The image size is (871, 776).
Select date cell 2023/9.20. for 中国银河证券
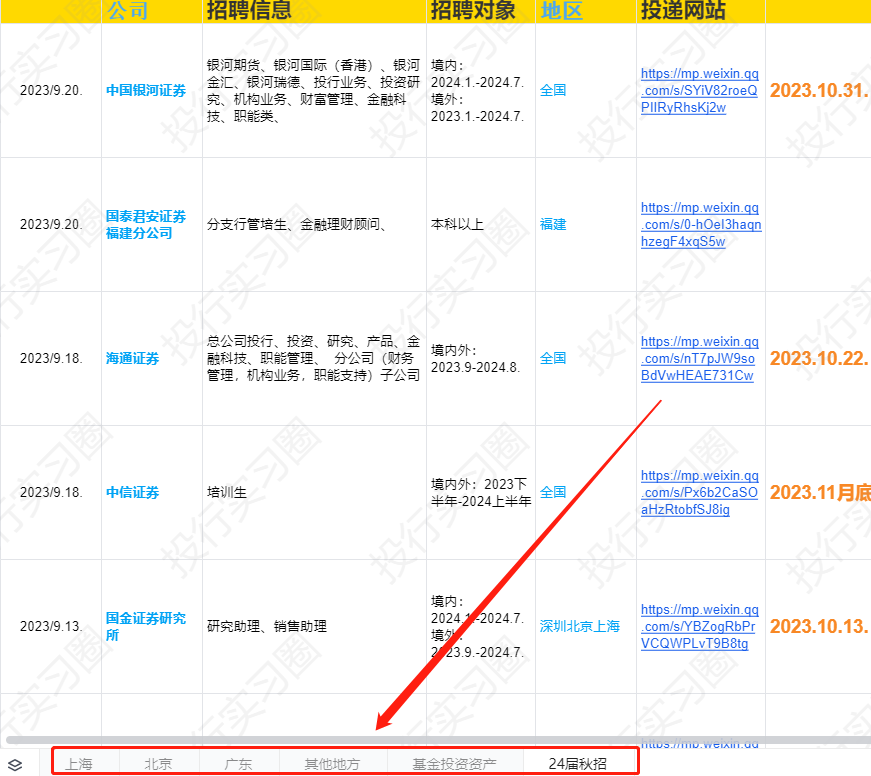click(51, 90)
